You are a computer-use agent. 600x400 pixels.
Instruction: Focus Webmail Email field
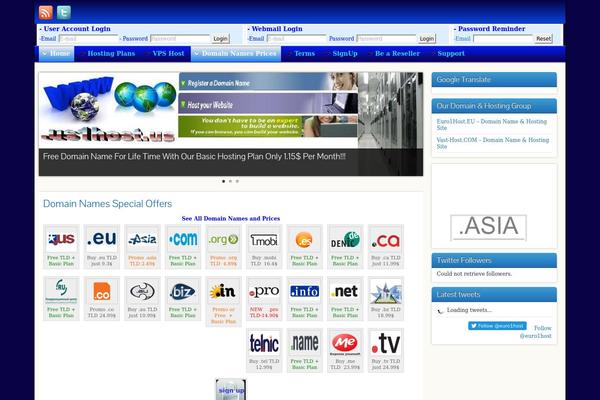click(x=297, y=39)
